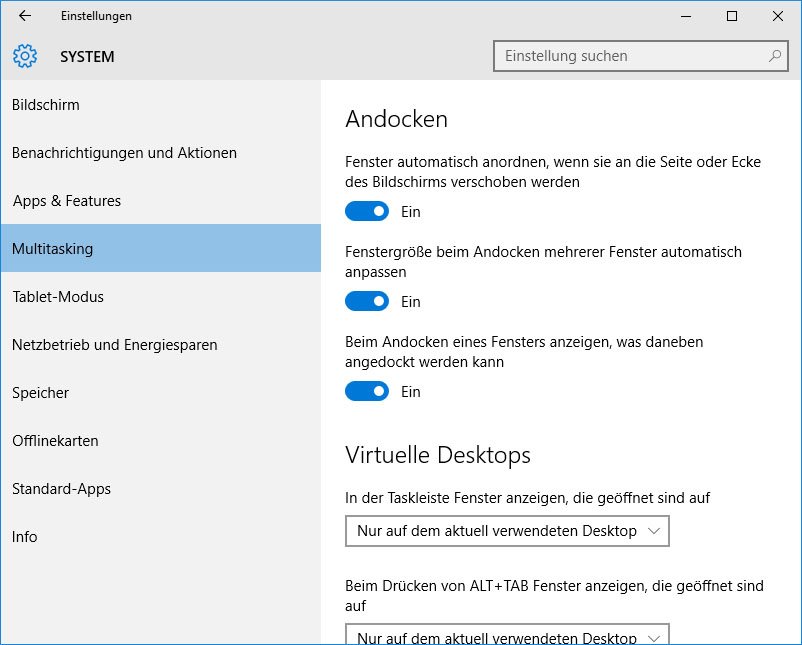This screenshot has width=802, height=645.
Task: Disable automatic window arrangement when snapping
Action: point(368,211)
